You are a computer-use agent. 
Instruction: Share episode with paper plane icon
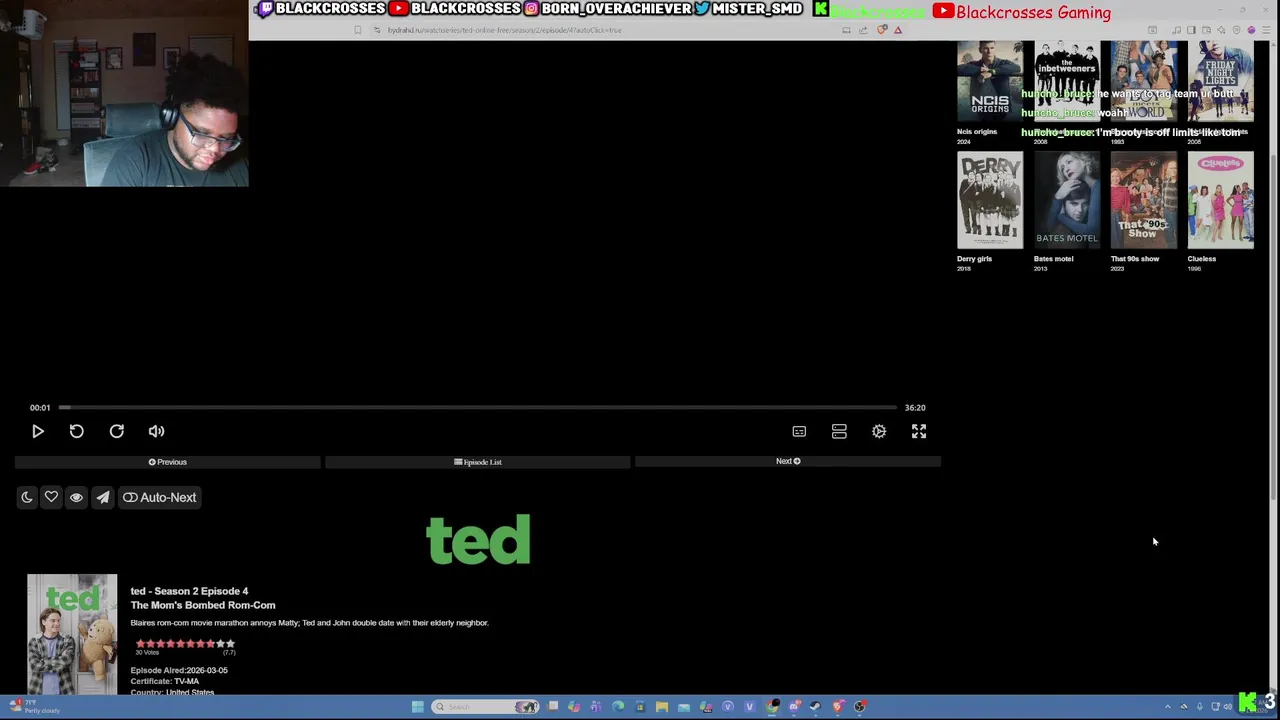coord(103,497)
